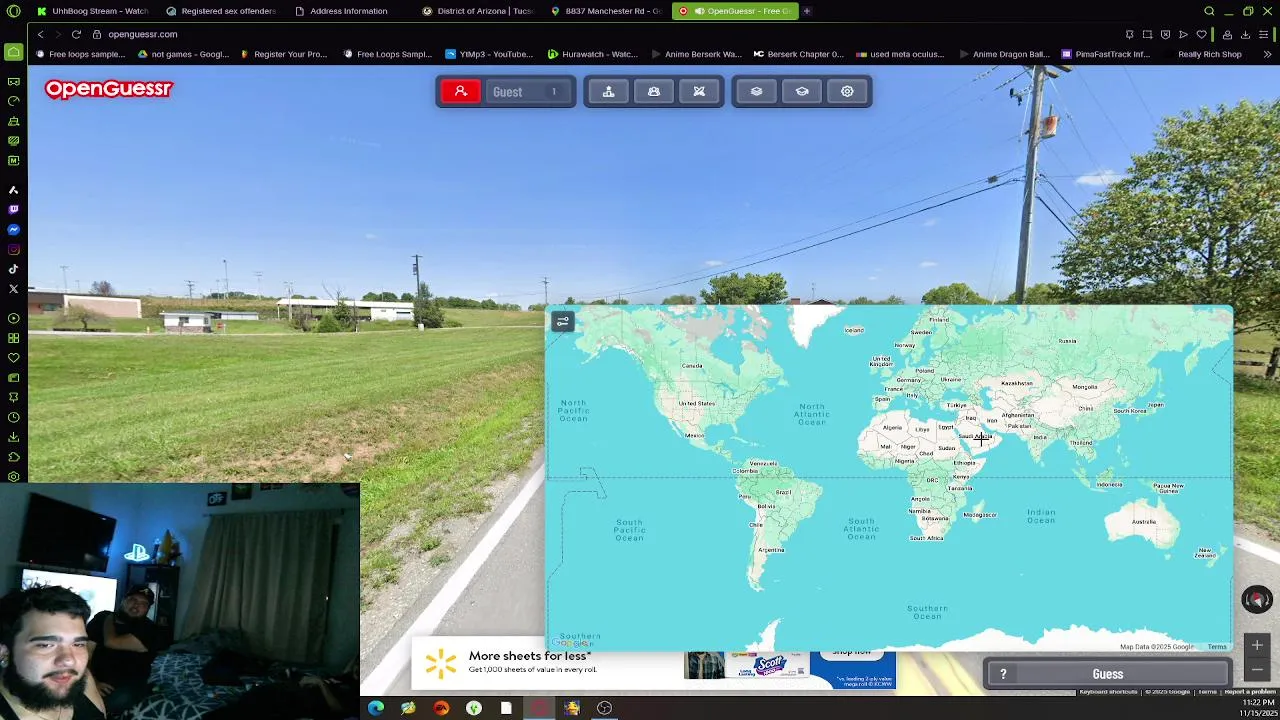Select the OpenGuessr browser tab
This screenshot has height=720, width=1280.
click(x=735, y=11)
